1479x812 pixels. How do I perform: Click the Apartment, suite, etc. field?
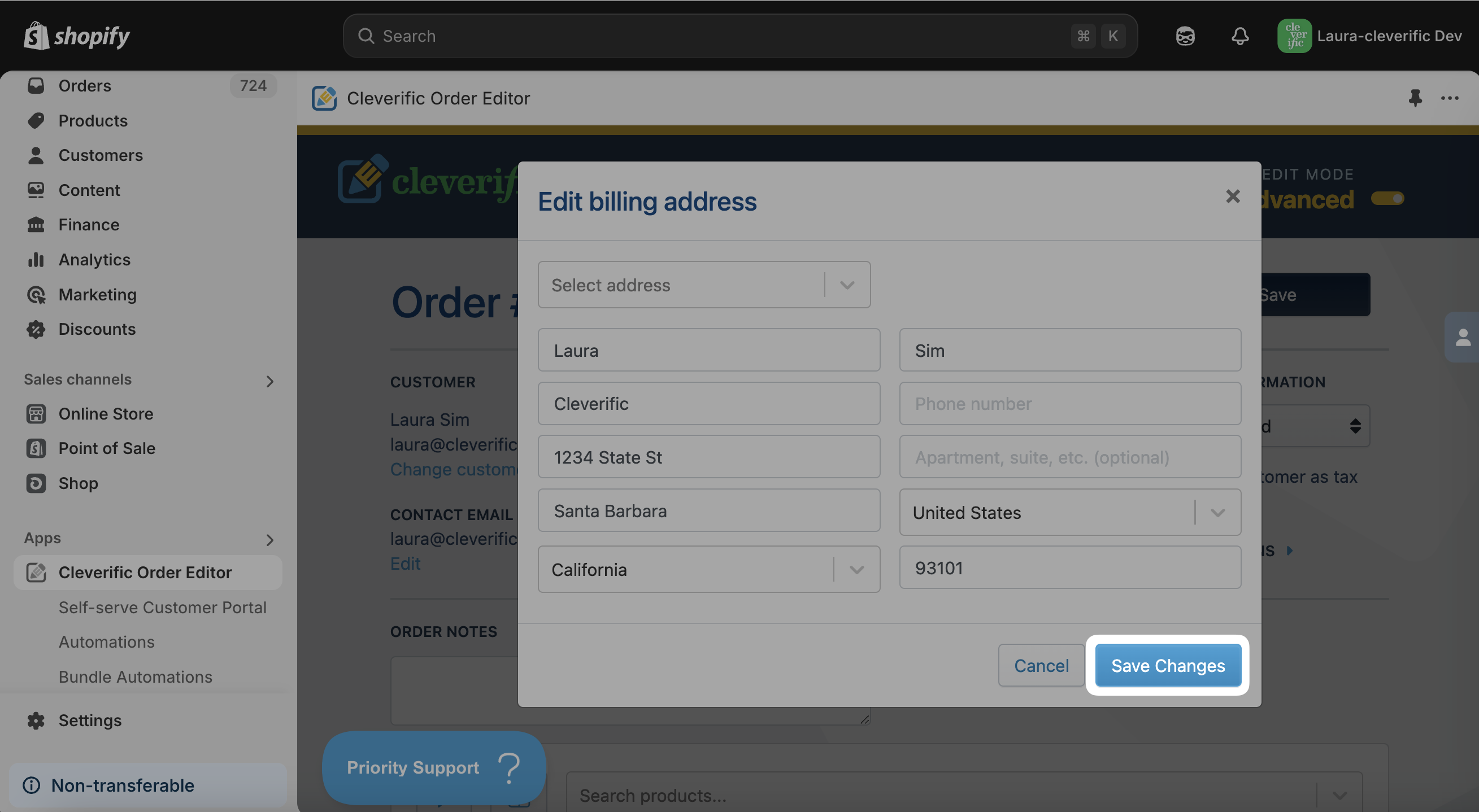tap(1070, 456)
